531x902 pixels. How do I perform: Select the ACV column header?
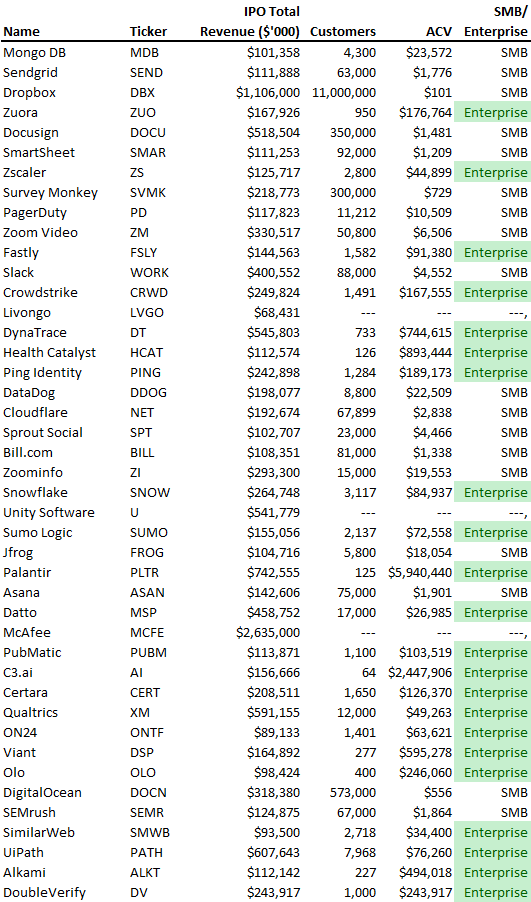pos(439,32)
